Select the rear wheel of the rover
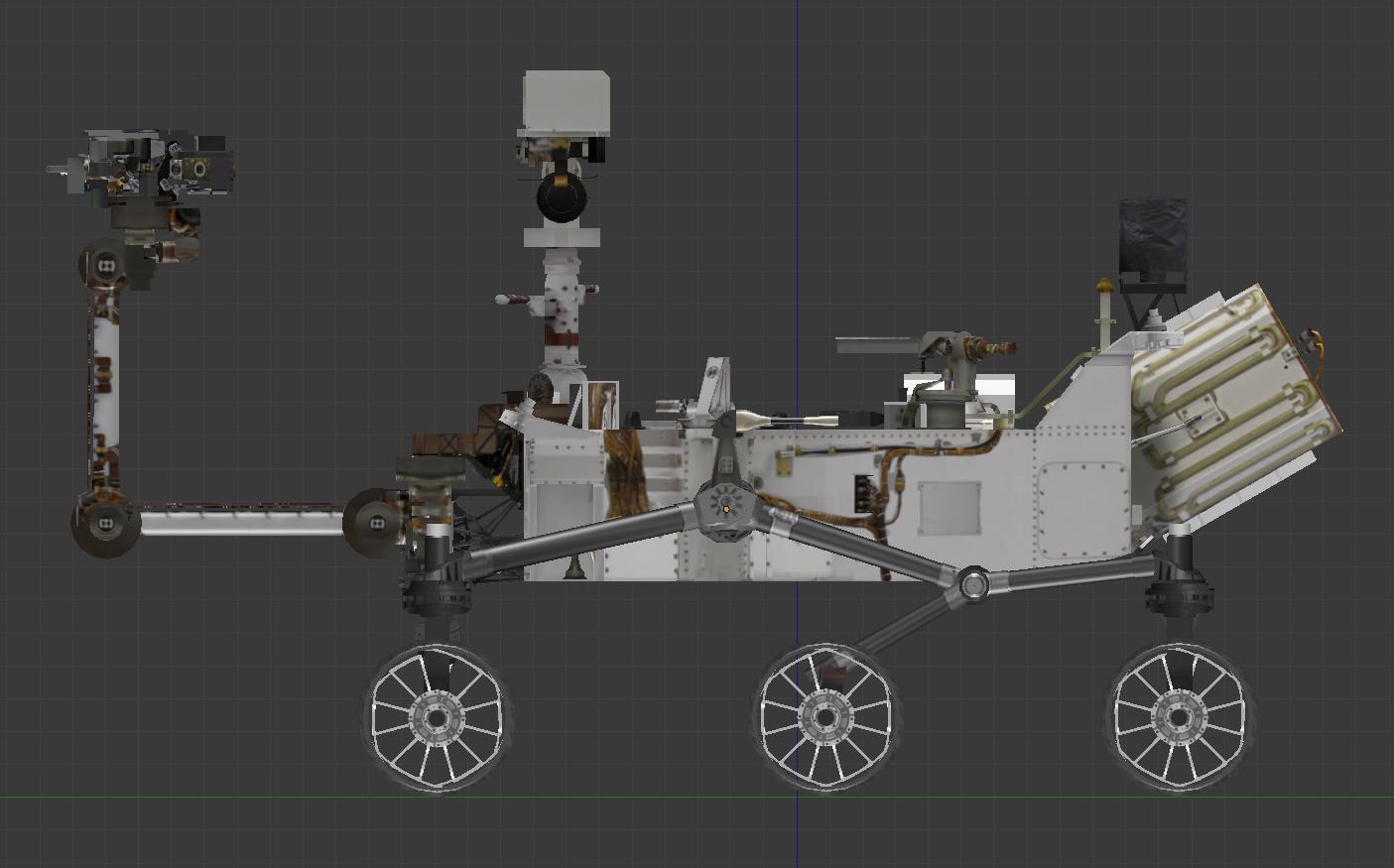 [x=1178, y=716]
